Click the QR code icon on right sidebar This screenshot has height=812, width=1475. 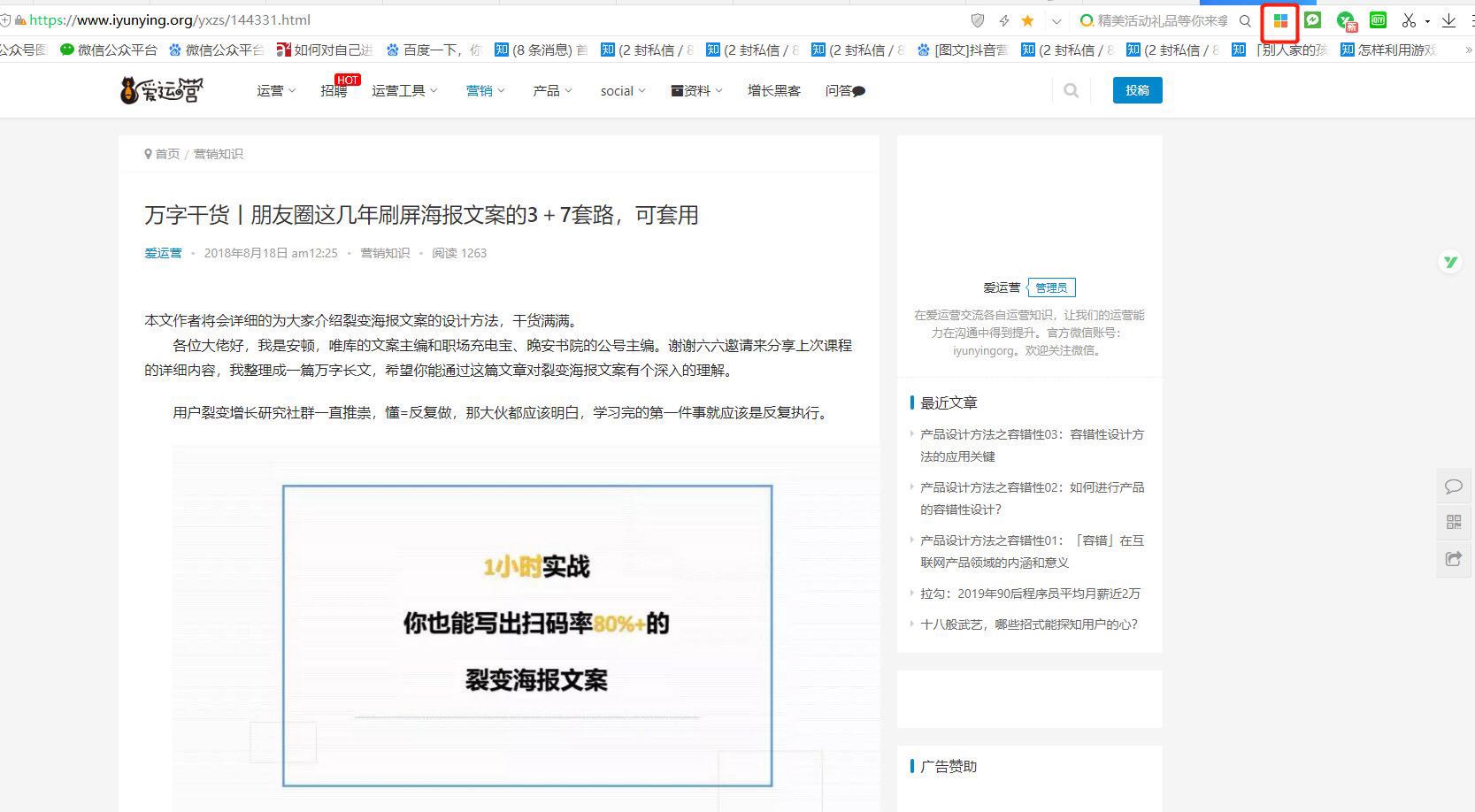(1453, 522)
